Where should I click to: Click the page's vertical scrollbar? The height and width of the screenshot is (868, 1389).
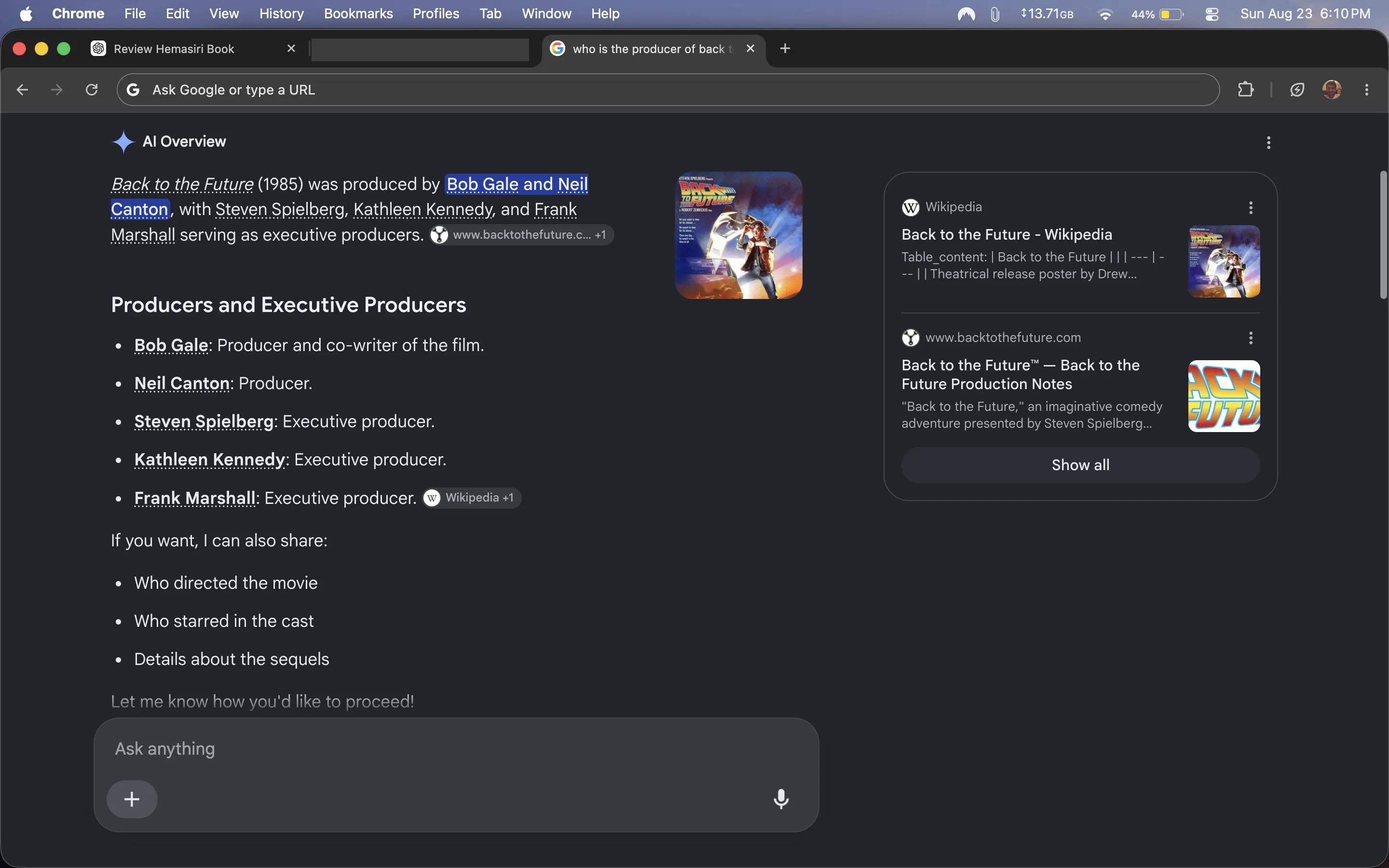pyautogui.click(x=1384, y=235)
